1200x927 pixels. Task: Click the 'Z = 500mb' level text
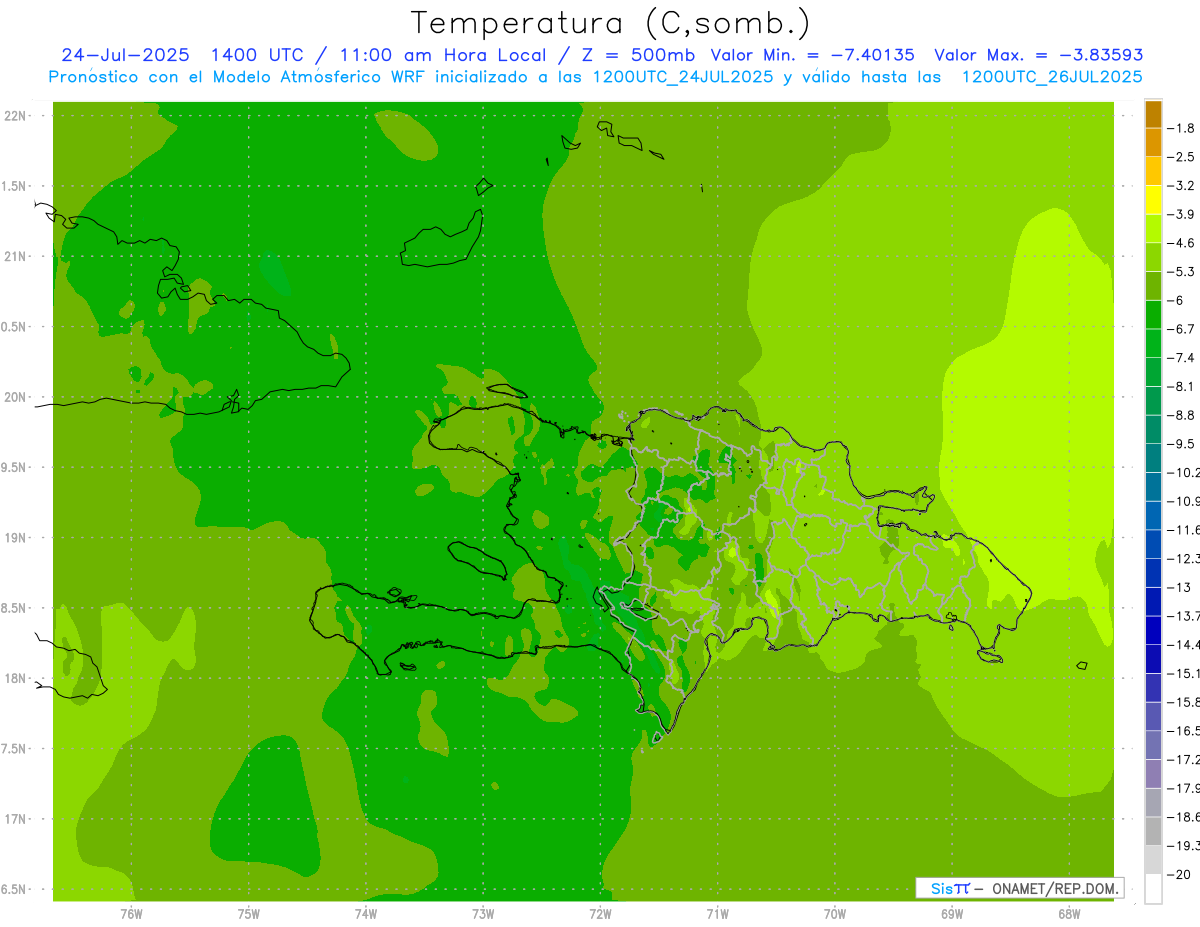click(x=636, y=55)
